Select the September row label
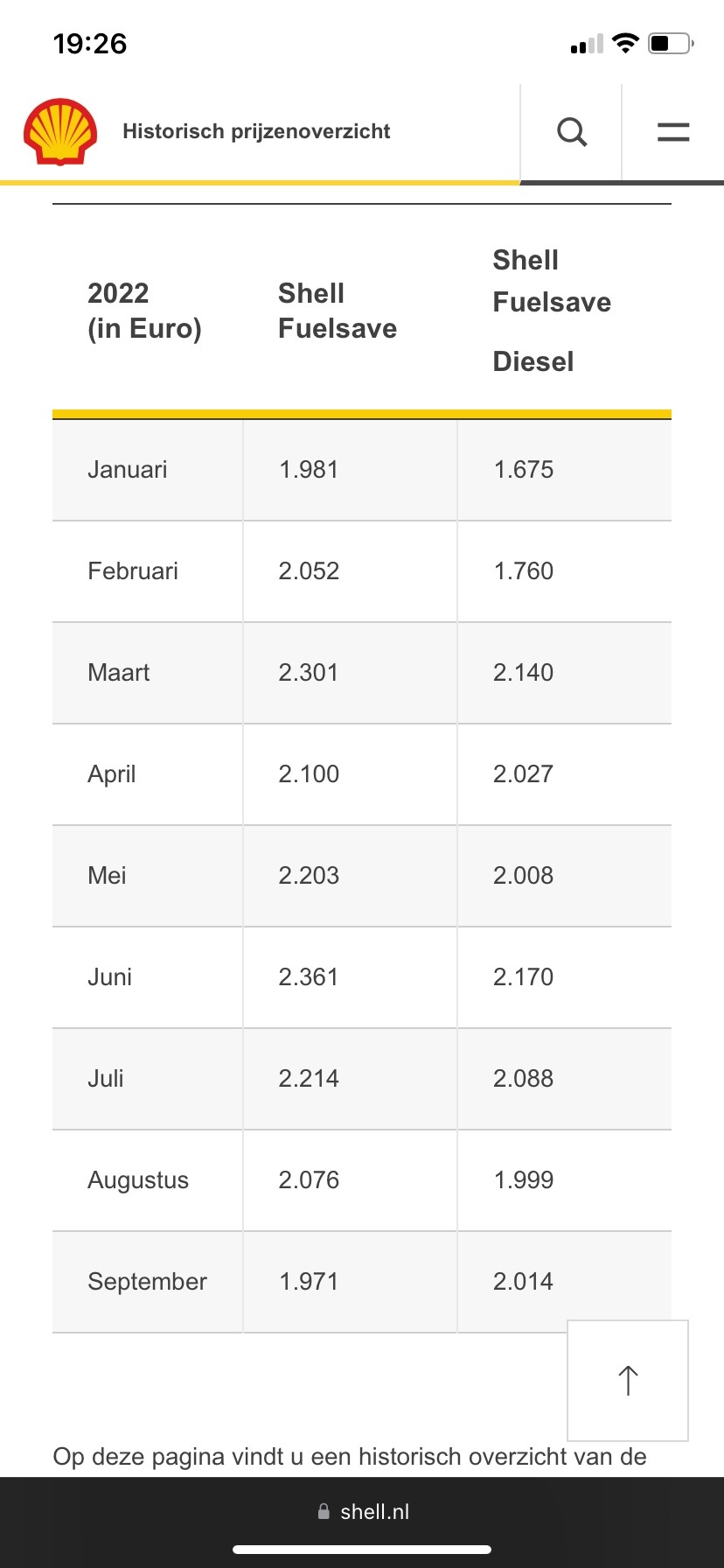Screen dimensions: 724x1568 pyautogui.click(x=147, y=1282)
